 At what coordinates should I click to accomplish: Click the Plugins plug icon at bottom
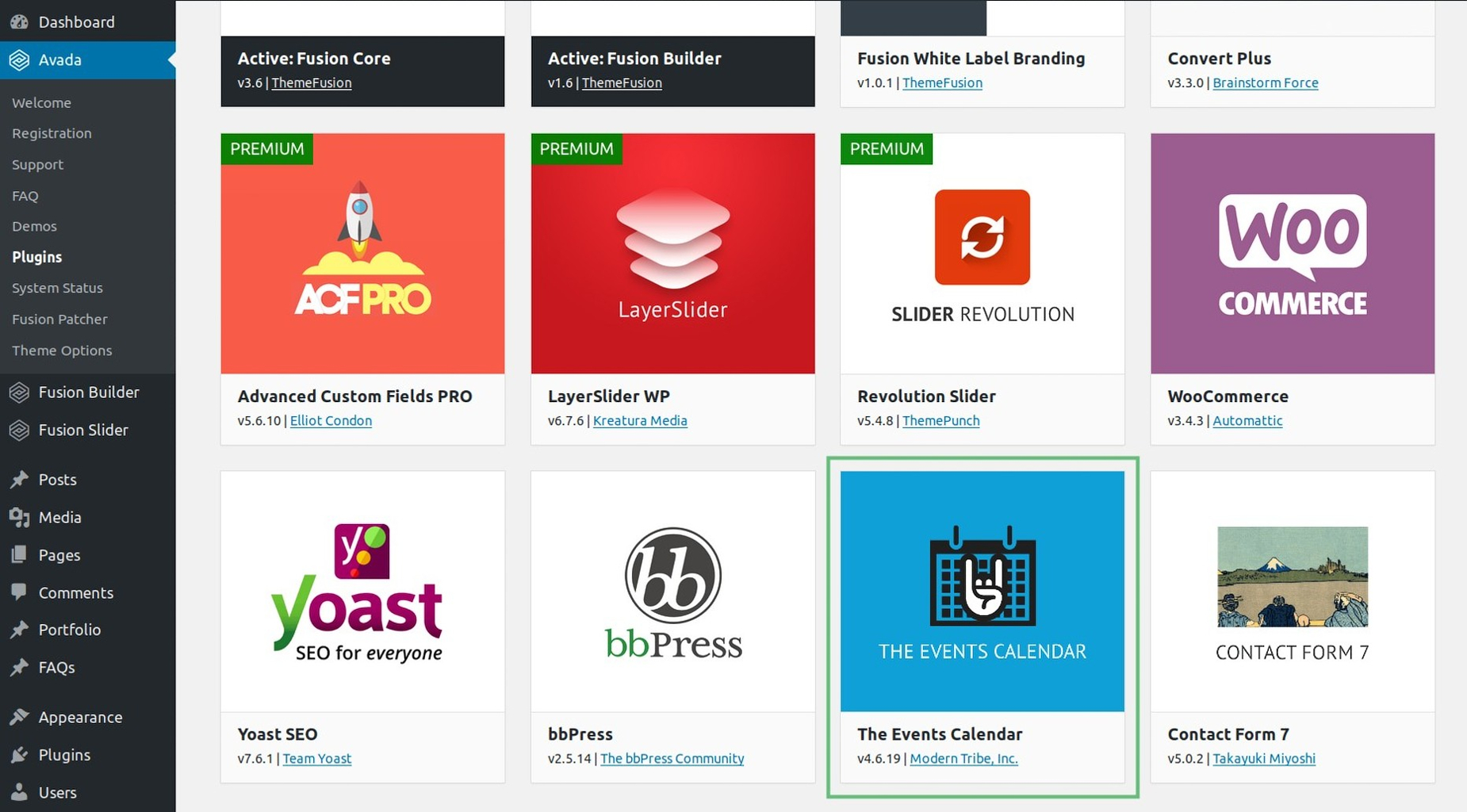19,755
